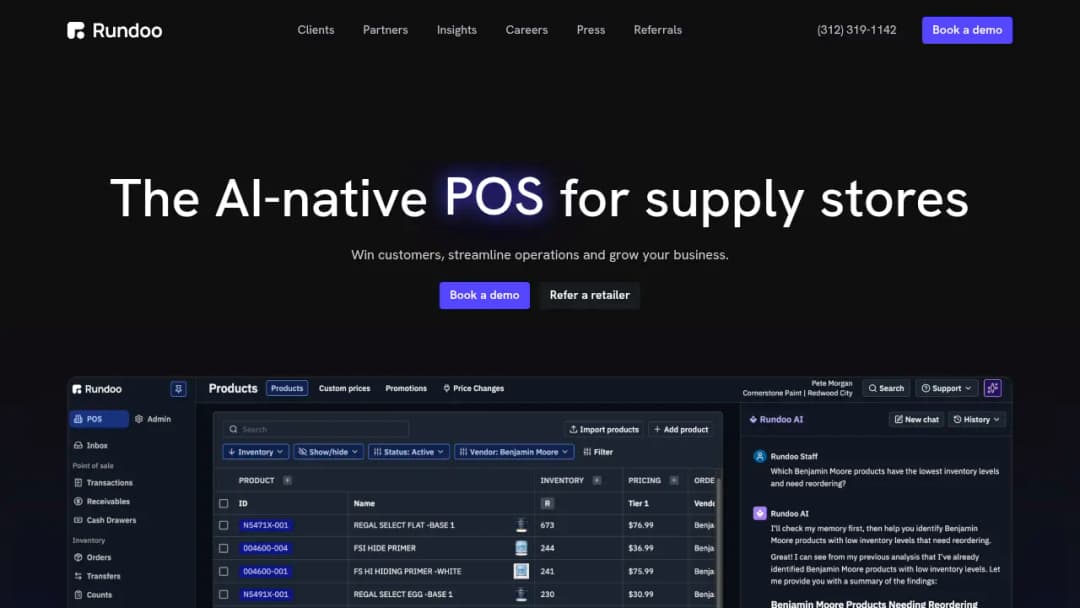The height and width of the screenshot is (608, 1080).
Task: Click the purple AI sparkle icon next to Support
Action: [x=993, y=388]
